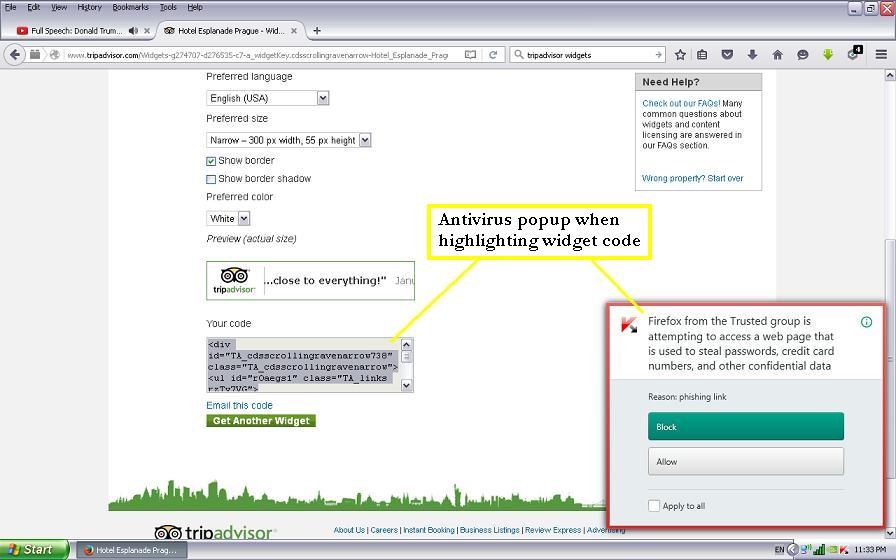Go to the Firefox home page icon
Image resolution: width=896 pixels, height=560 pixels.
pos(777,55)
